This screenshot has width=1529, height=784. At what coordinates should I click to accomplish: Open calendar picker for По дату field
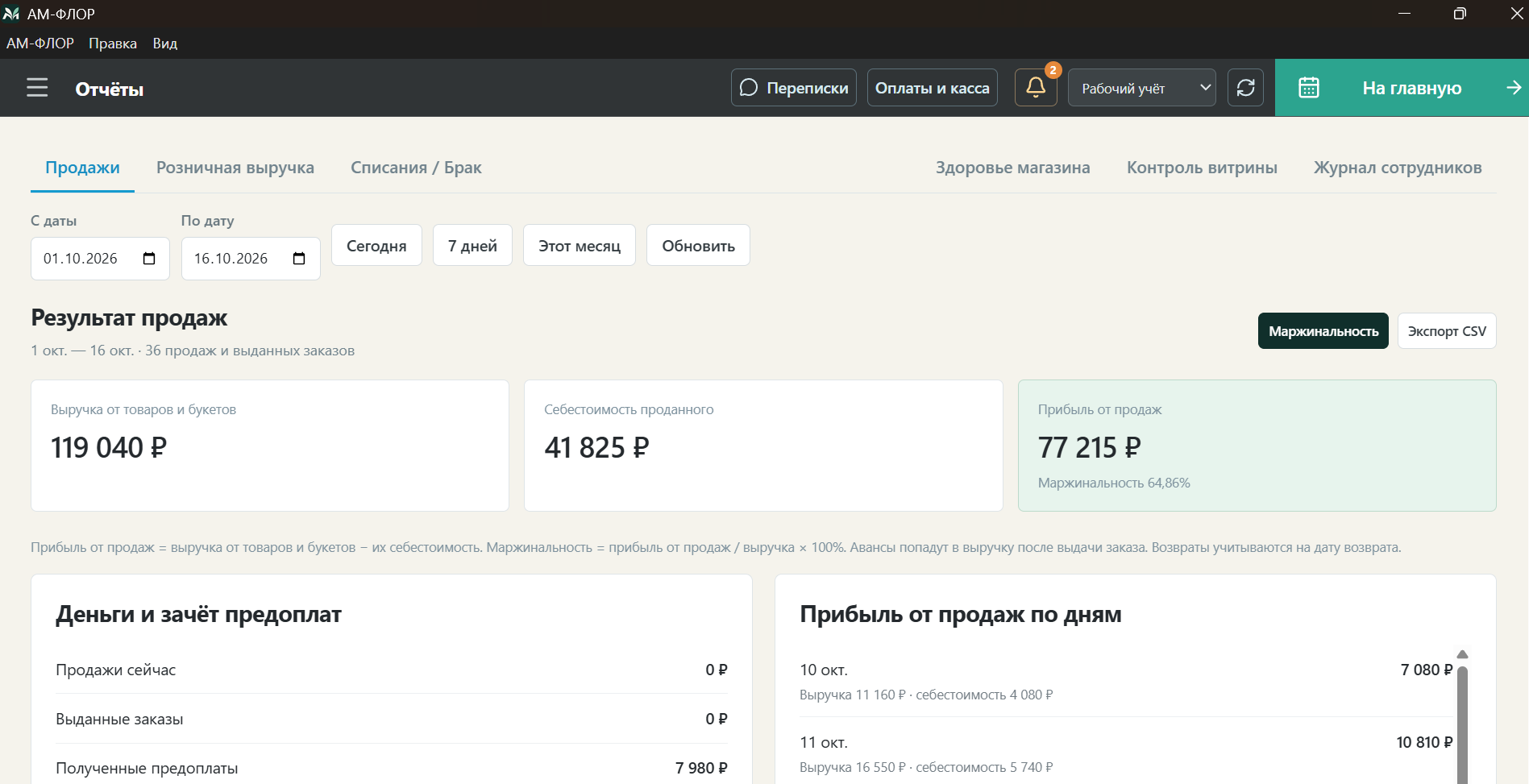299,259
